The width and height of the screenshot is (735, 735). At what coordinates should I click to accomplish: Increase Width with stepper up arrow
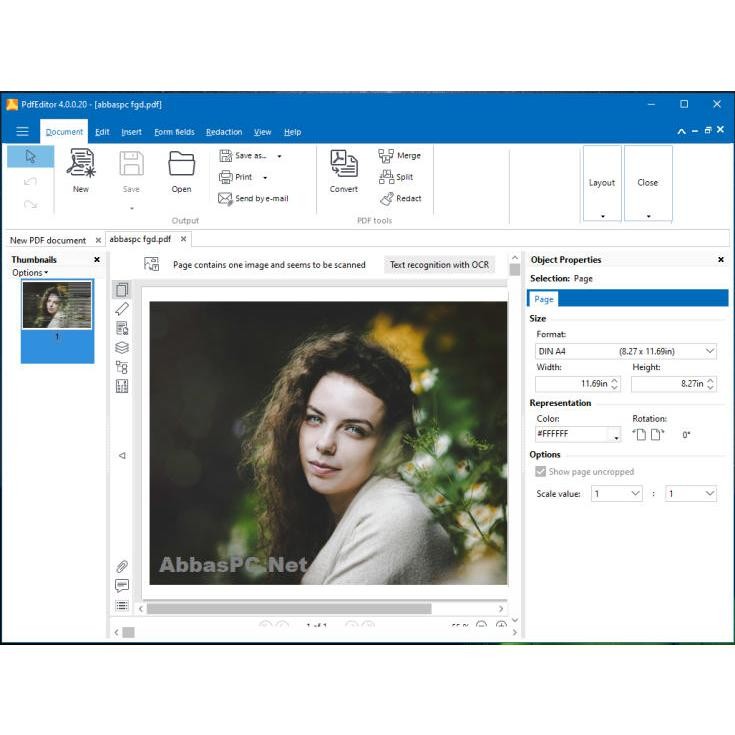[x=615, y=380]
